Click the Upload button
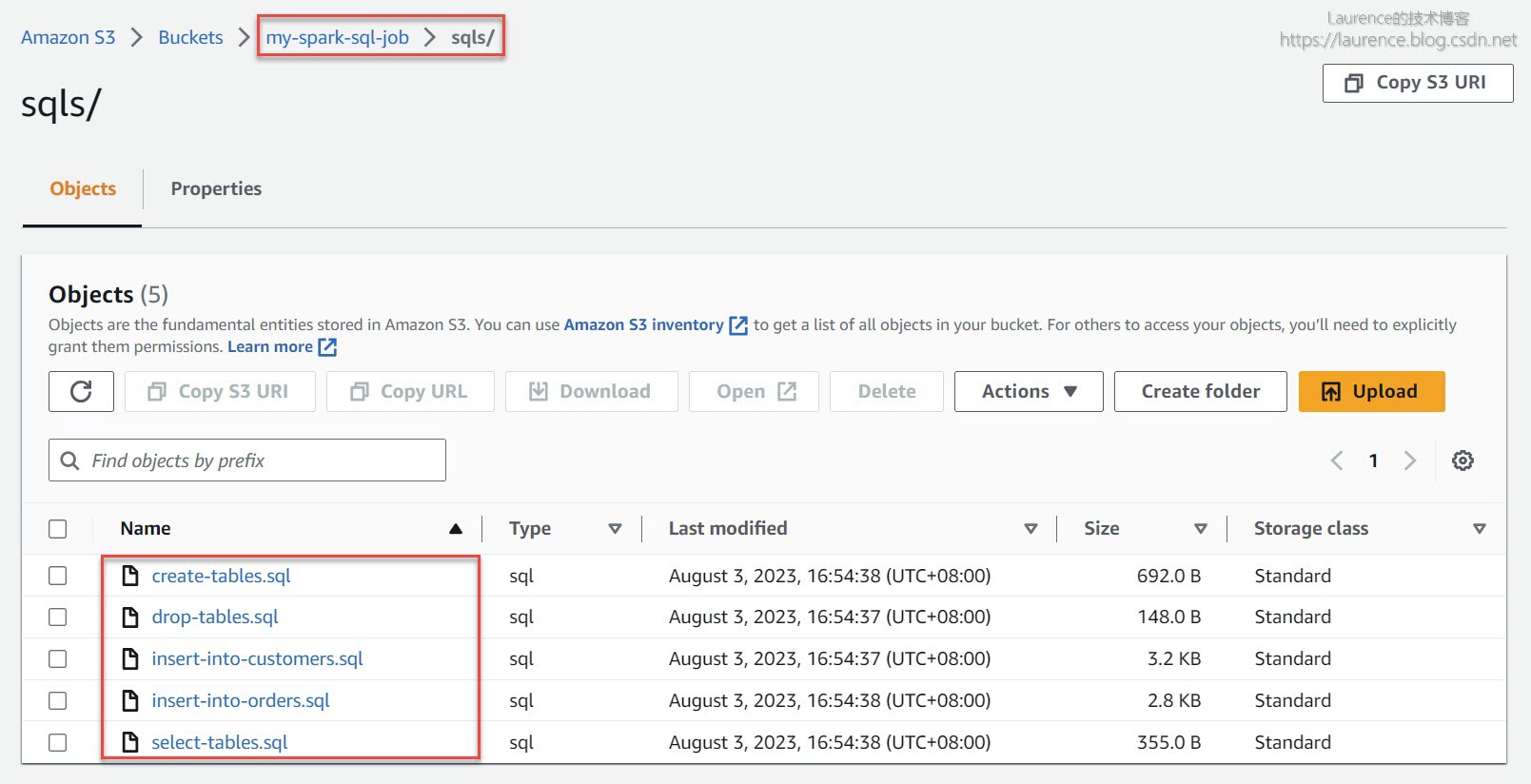The width and height of the screenshot is (1531, 784). [x=1371, y=391]
